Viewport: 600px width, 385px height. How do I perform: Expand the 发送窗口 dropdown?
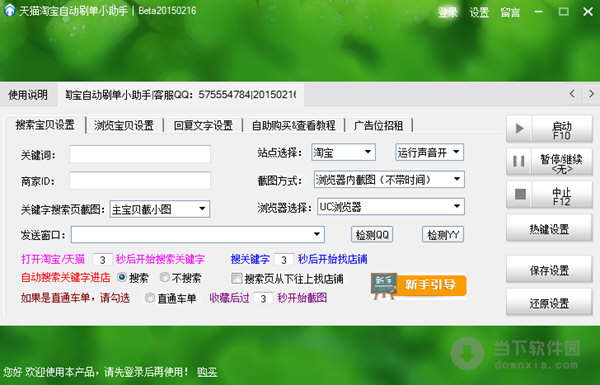click(x=197, y=234)
